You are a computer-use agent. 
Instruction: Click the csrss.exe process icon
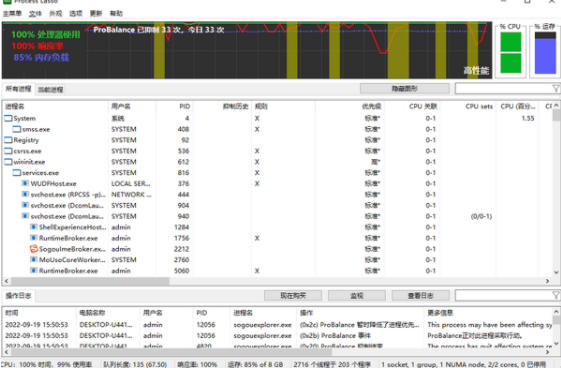coord(8,151)
